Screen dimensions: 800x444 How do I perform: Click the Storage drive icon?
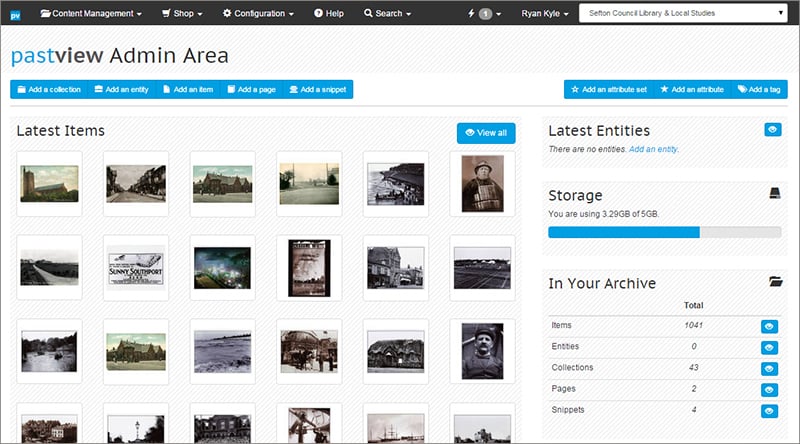tap(774, 193)
